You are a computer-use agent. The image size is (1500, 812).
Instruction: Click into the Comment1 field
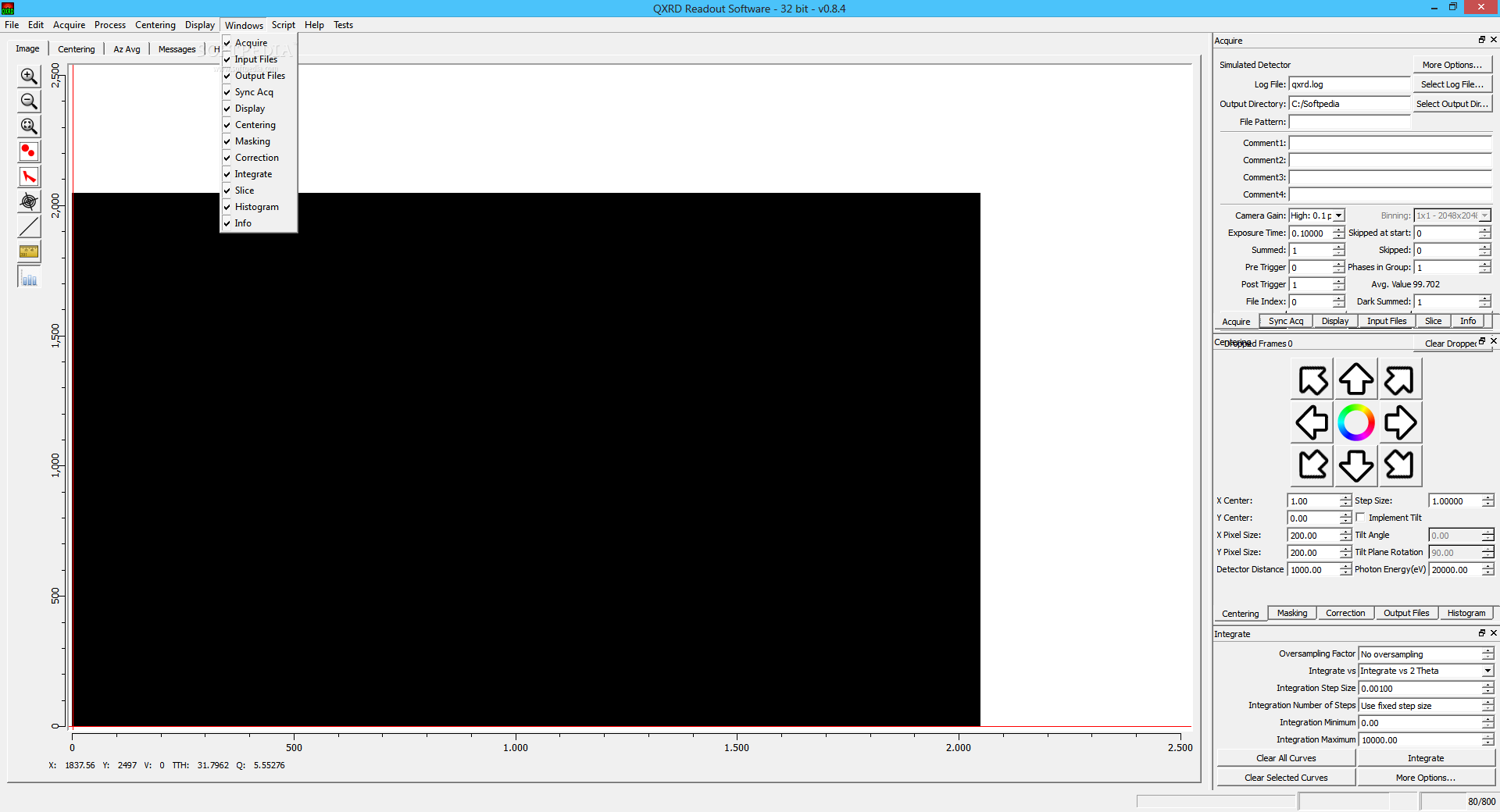[1390, 143]
